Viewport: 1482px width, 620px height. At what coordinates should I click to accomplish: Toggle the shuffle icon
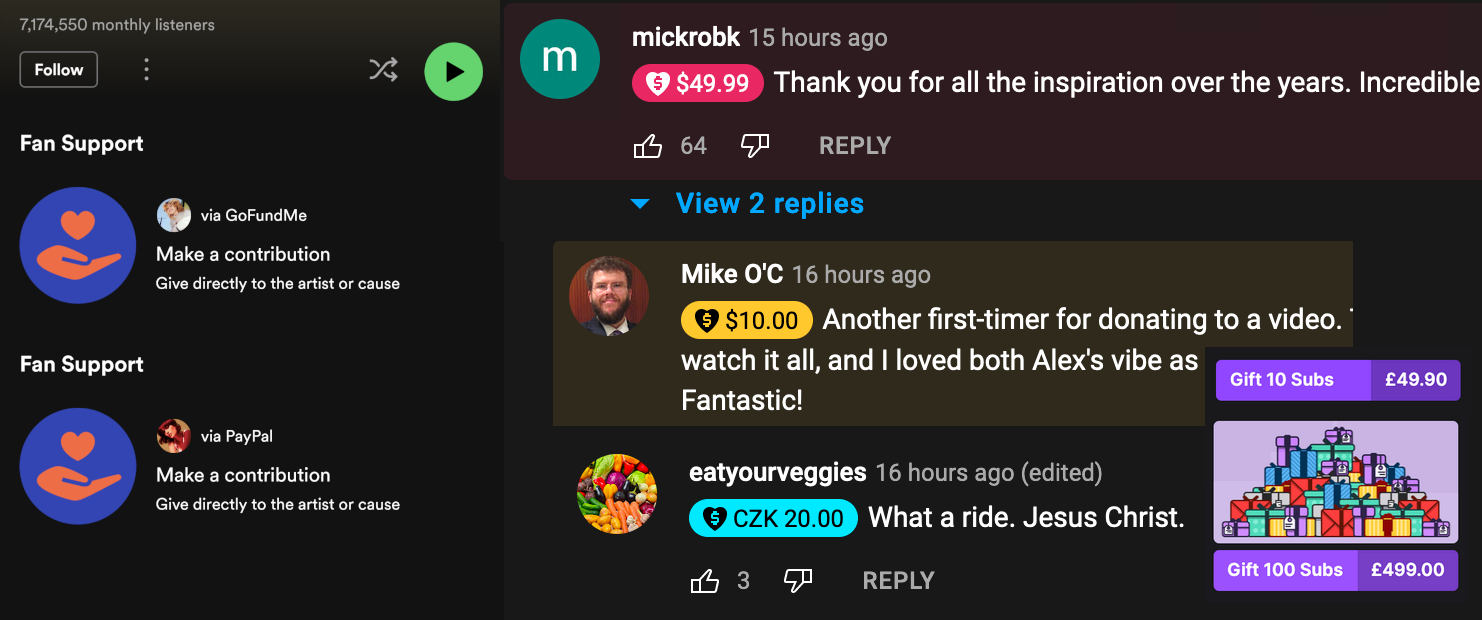(x=383, y=70)
